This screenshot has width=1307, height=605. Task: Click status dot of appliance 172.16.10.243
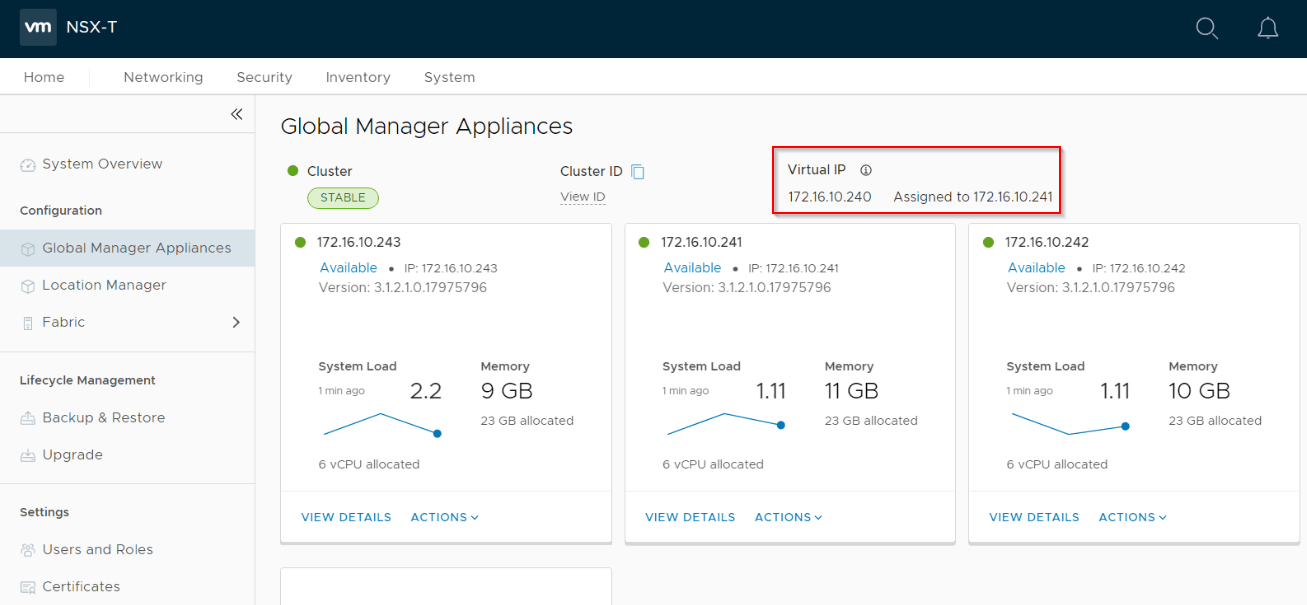coord(300,242)
